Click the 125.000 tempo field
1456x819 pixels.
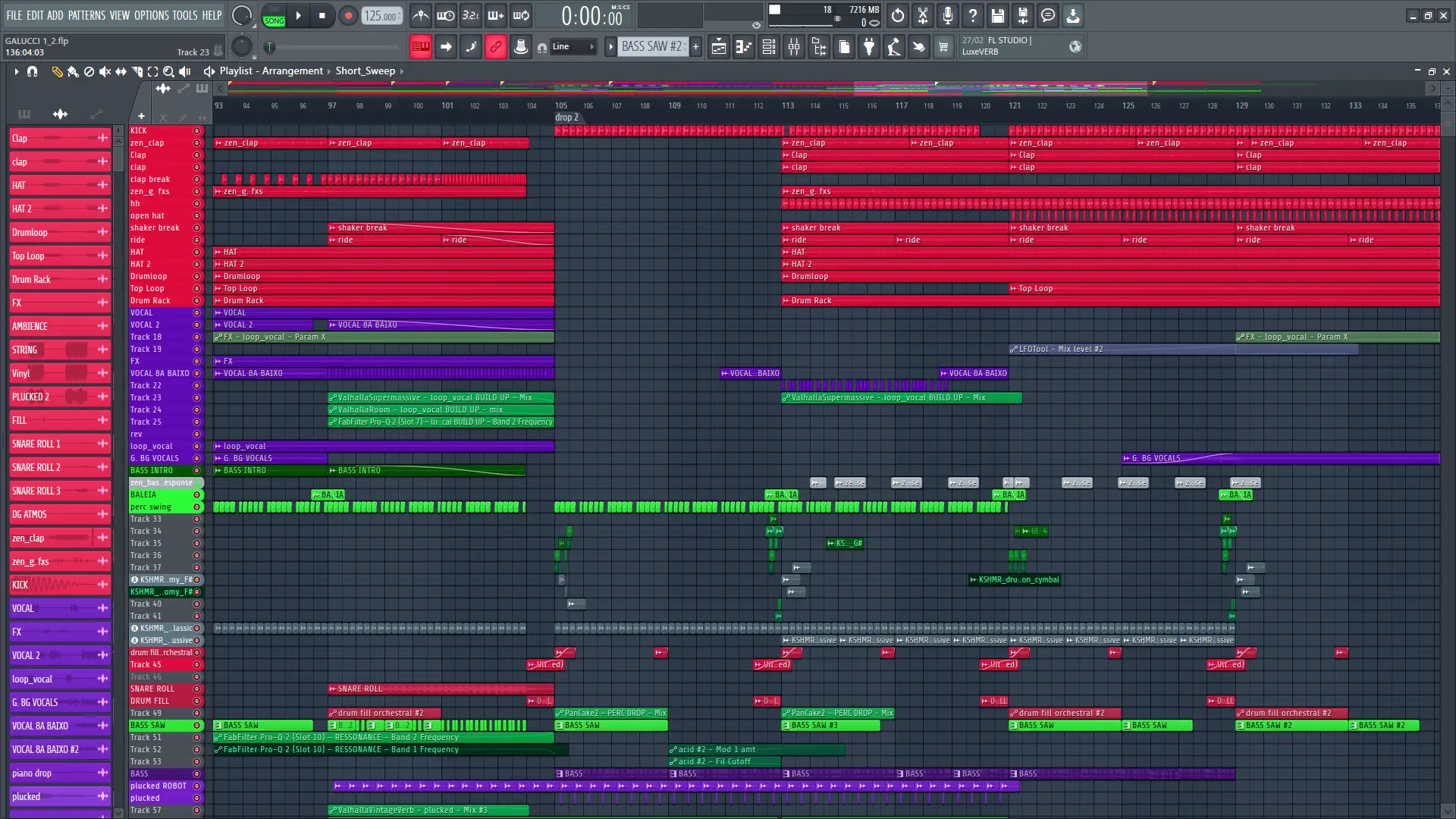[x=381, y=16]
